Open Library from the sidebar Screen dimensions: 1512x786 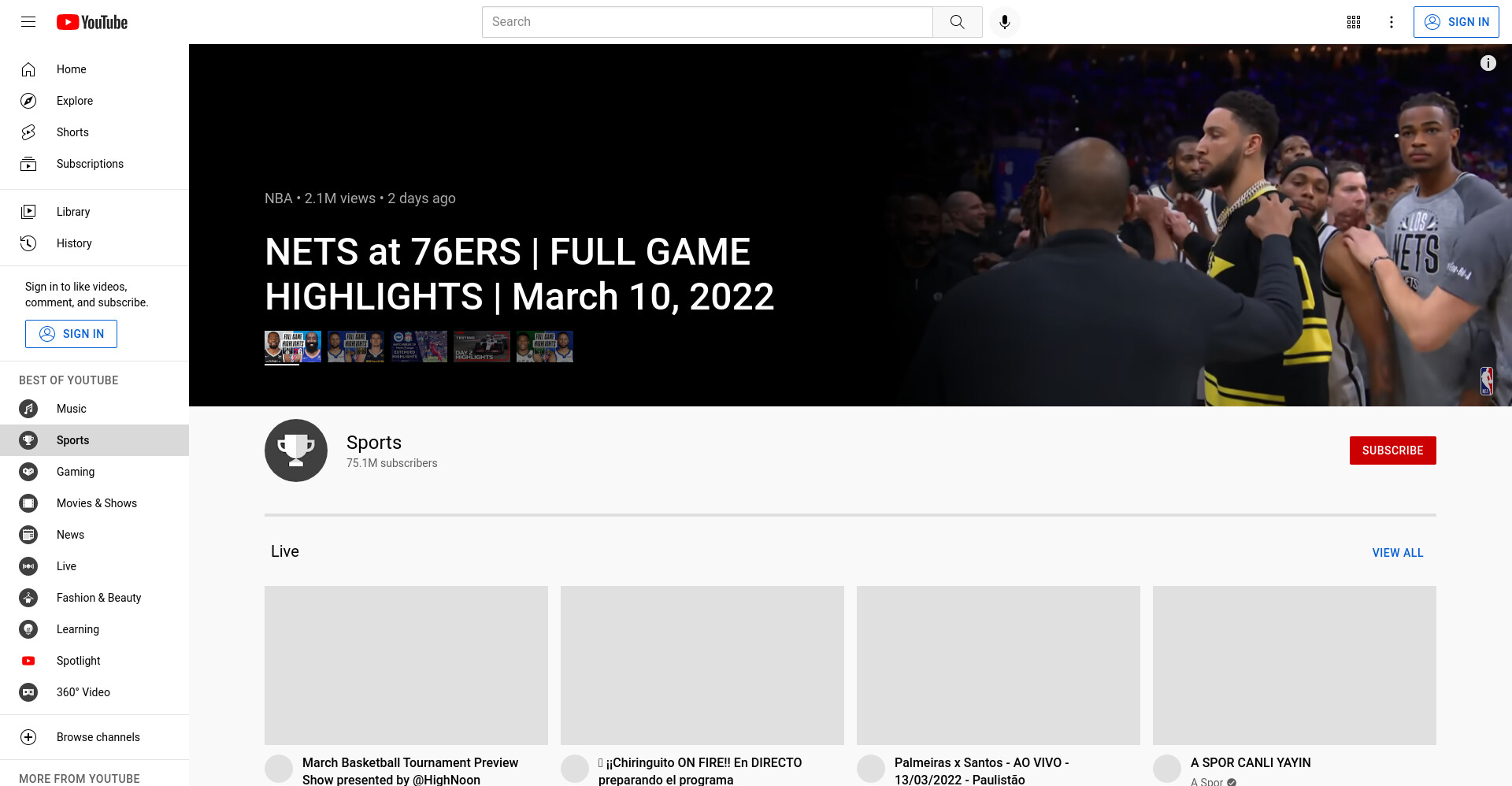pyautogui.click(x=94, y=212)
